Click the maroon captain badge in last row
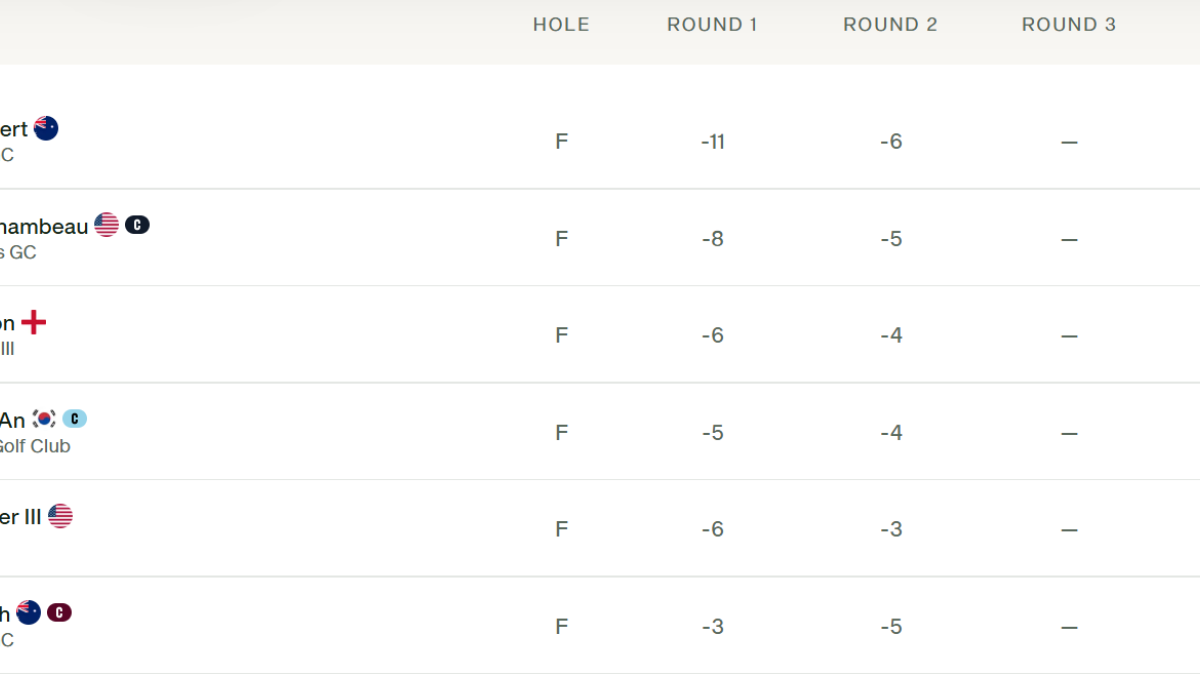Image resolution: width=1200 pixels, height=675 pixels. point(59,613)
